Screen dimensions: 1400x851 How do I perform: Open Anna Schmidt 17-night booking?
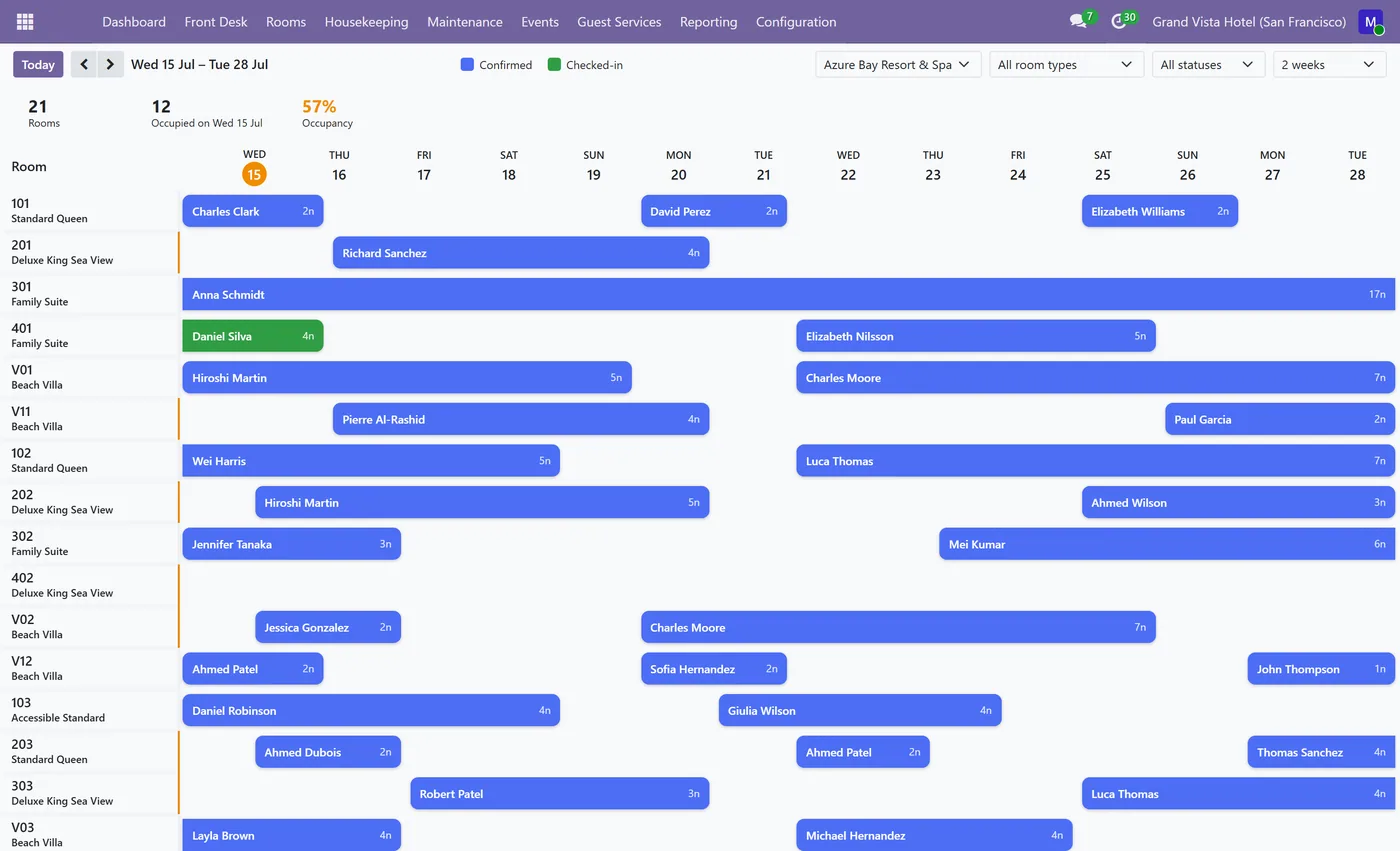pos(789,294)
